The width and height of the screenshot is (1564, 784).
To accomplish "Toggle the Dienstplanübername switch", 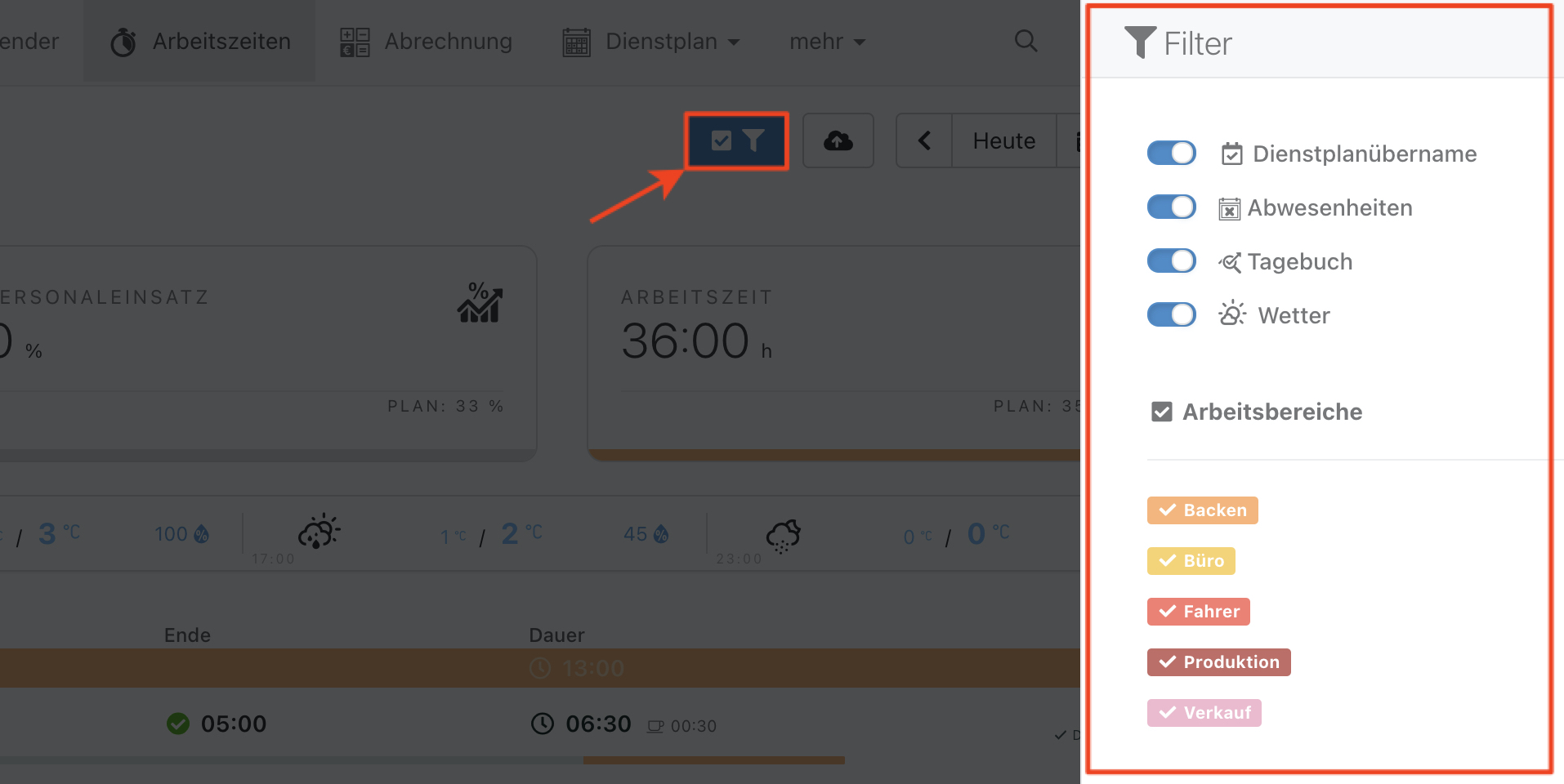I will click(1171, 153).
